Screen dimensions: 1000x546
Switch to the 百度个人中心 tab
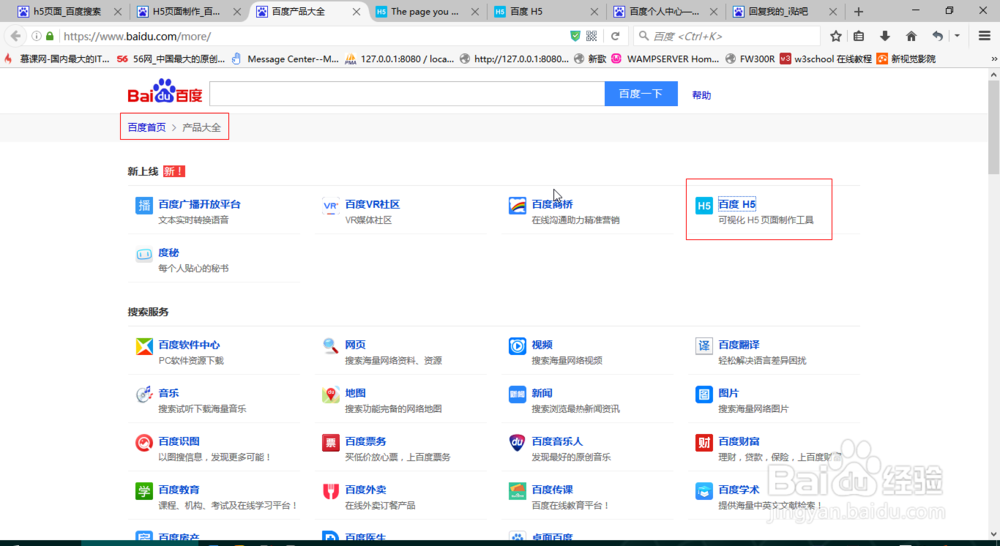point(663,11)
